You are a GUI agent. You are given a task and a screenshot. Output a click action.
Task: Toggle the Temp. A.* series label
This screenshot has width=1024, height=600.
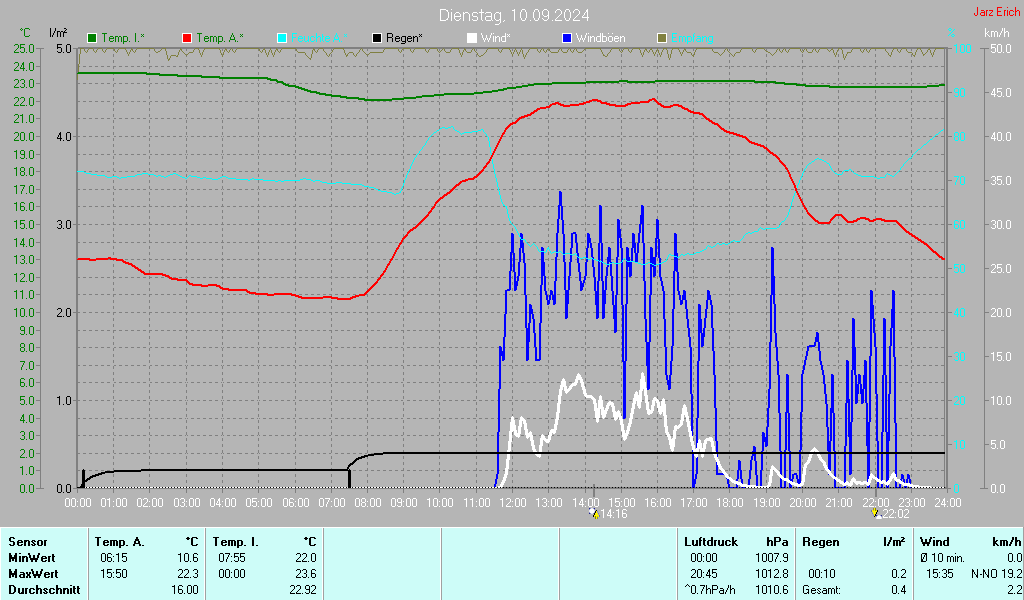tap(218, 38)
